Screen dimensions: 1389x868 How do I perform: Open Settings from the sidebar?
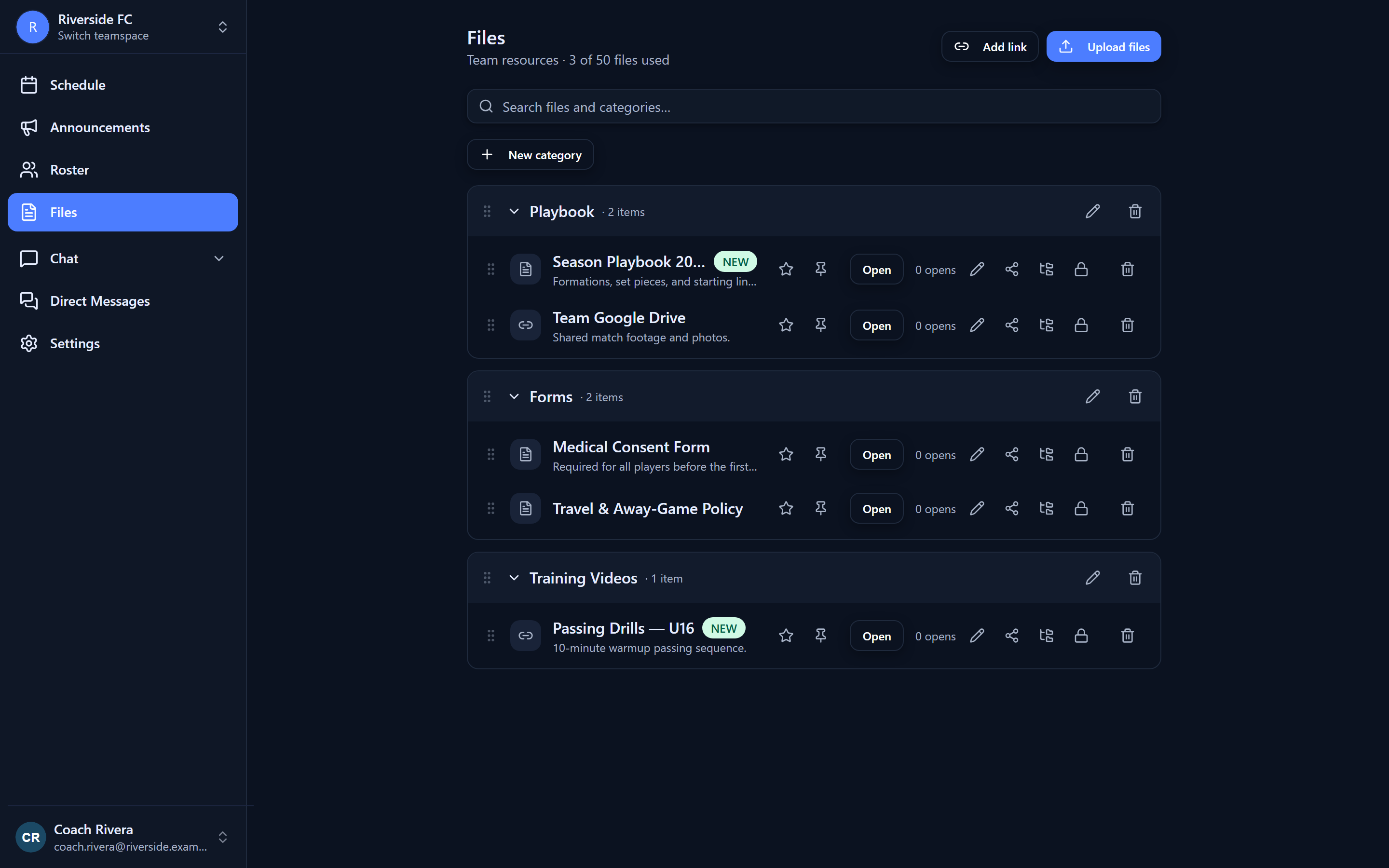pos(123,344)
